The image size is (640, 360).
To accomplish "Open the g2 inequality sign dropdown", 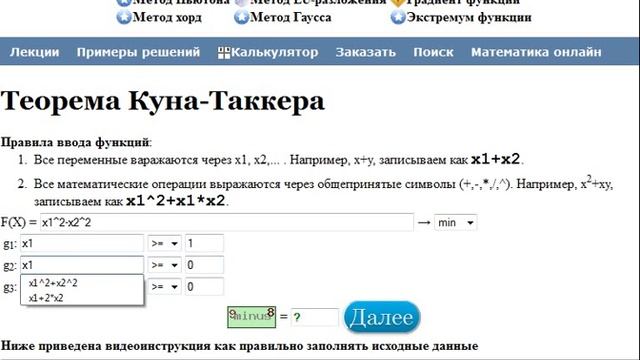I will pos(164,265).
